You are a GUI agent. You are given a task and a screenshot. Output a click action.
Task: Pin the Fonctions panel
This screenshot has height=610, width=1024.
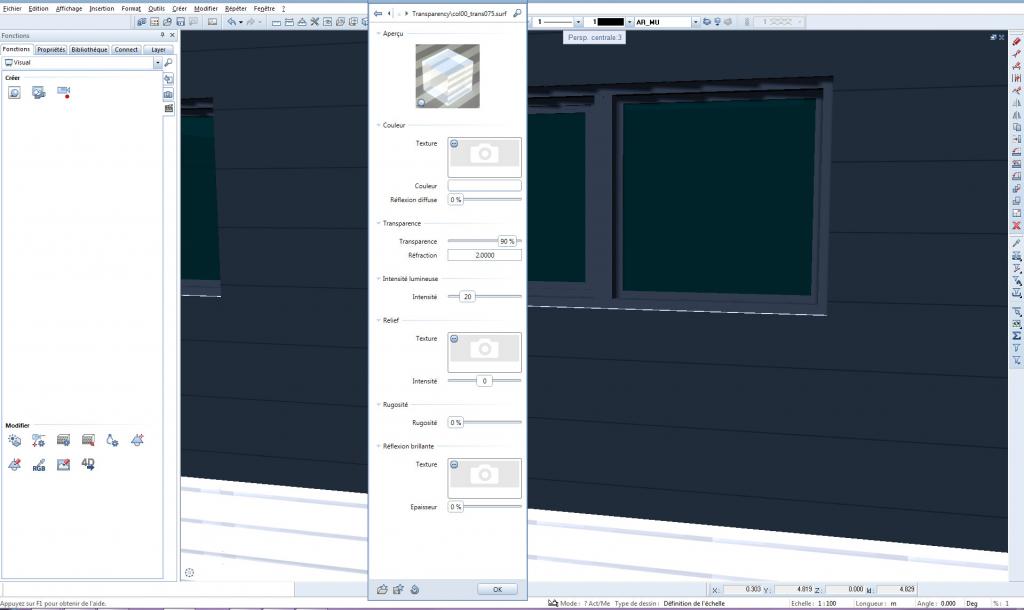tap(163, 35)
